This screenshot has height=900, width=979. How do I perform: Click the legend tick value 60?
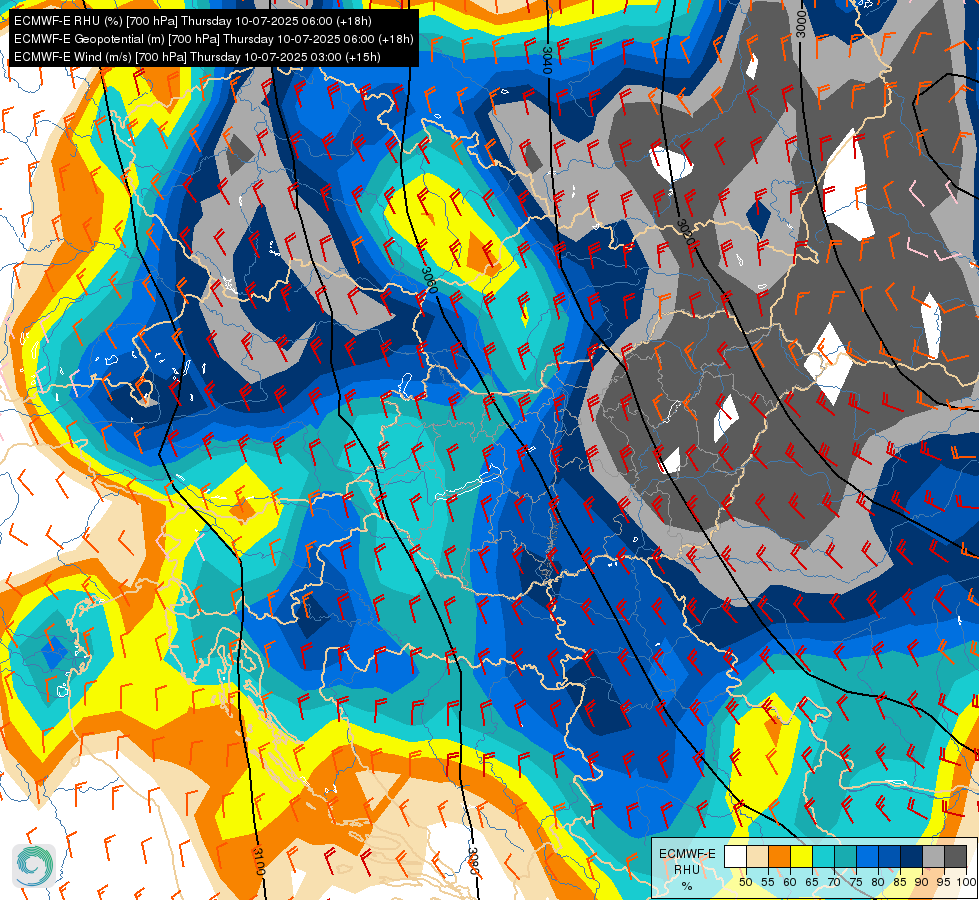click(x=790, y=883)
